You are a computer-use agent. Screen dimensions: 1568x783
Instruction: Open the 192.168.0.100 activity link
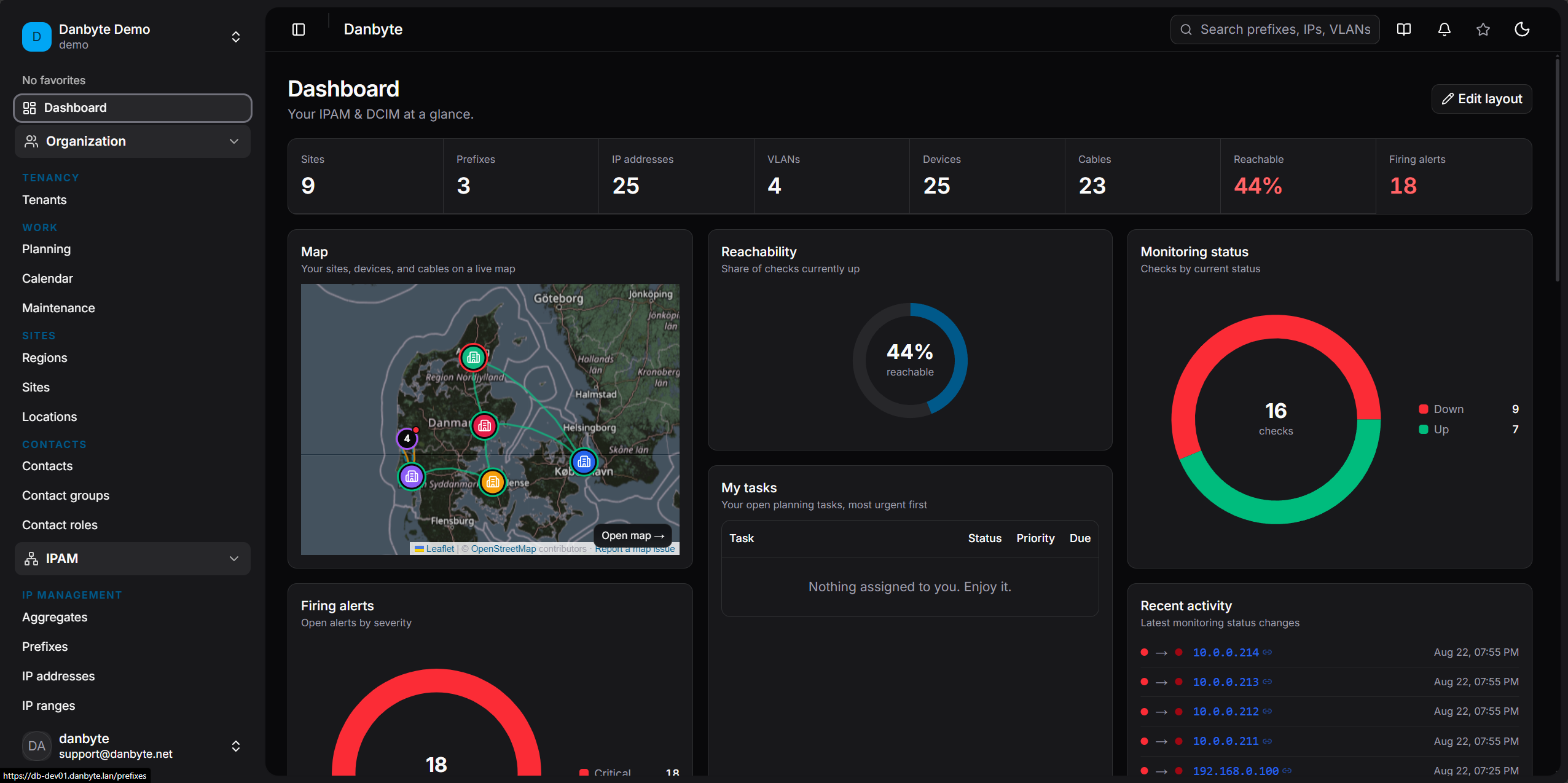1236,771
